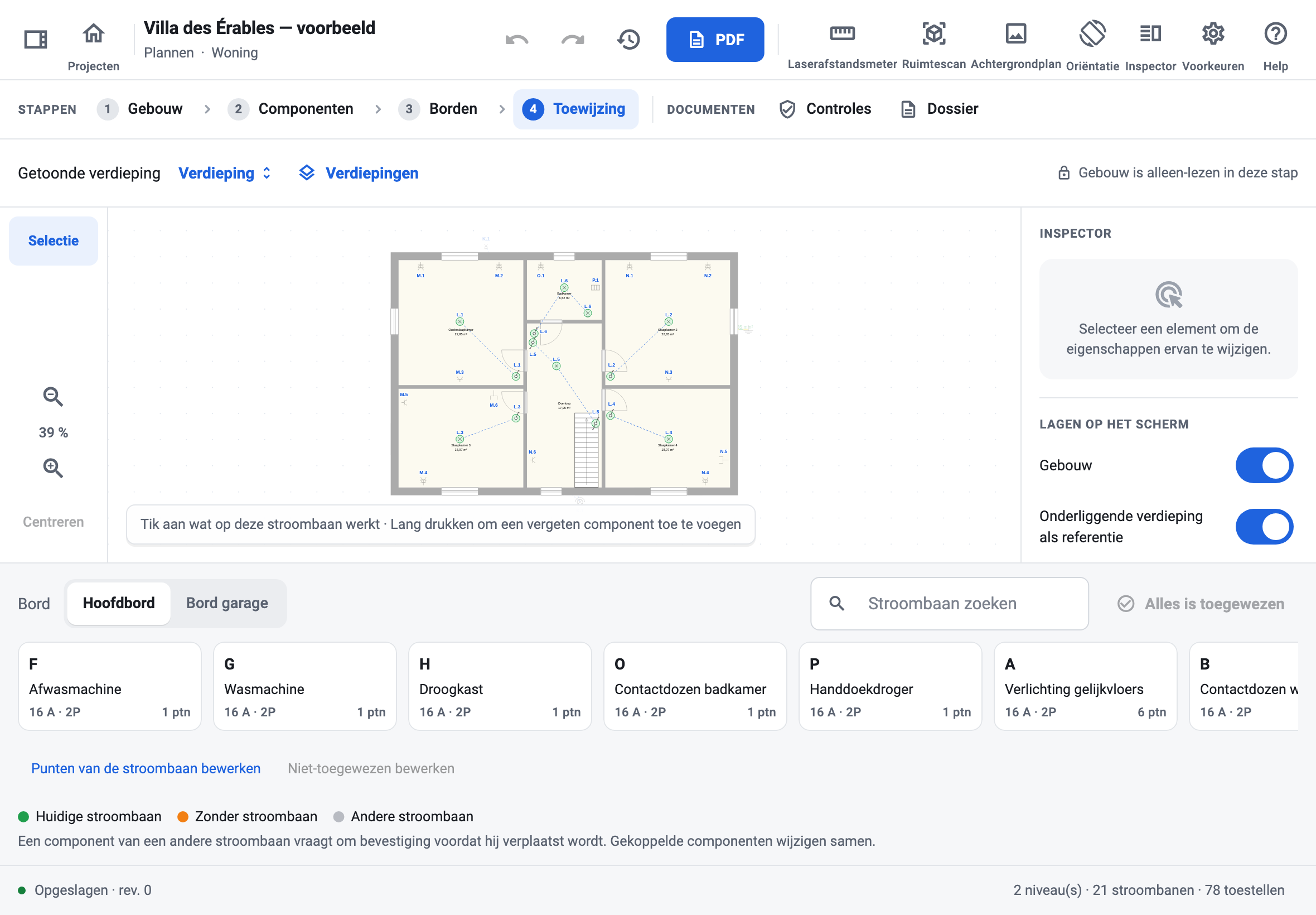The height and width of the screenshot is (915, 1316).
Task: Zoom out the floor plan
Action: point(53,396)
